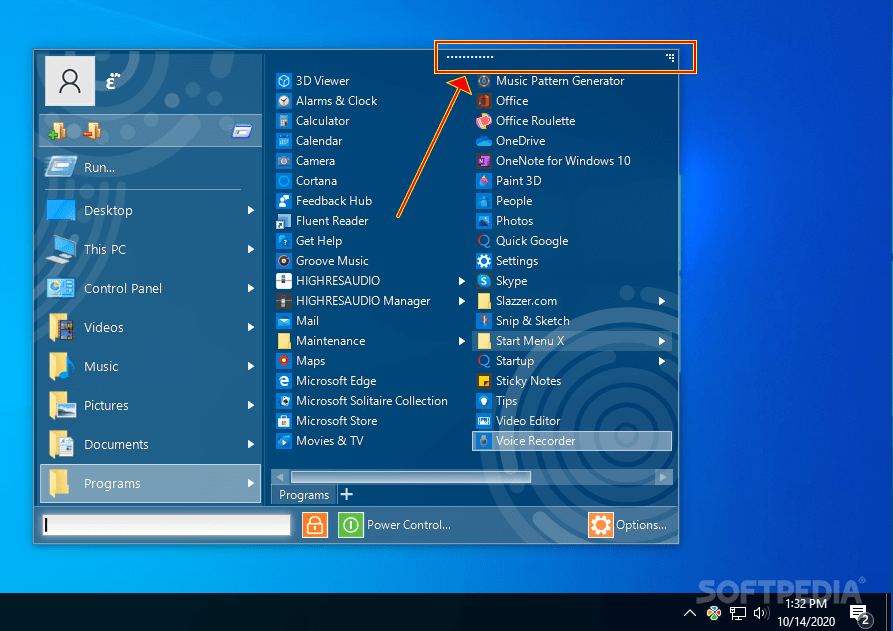This screenshot has width=893, height=631.
Task: Click the horizontal scrollbar thumb
Action: point(411,477)
